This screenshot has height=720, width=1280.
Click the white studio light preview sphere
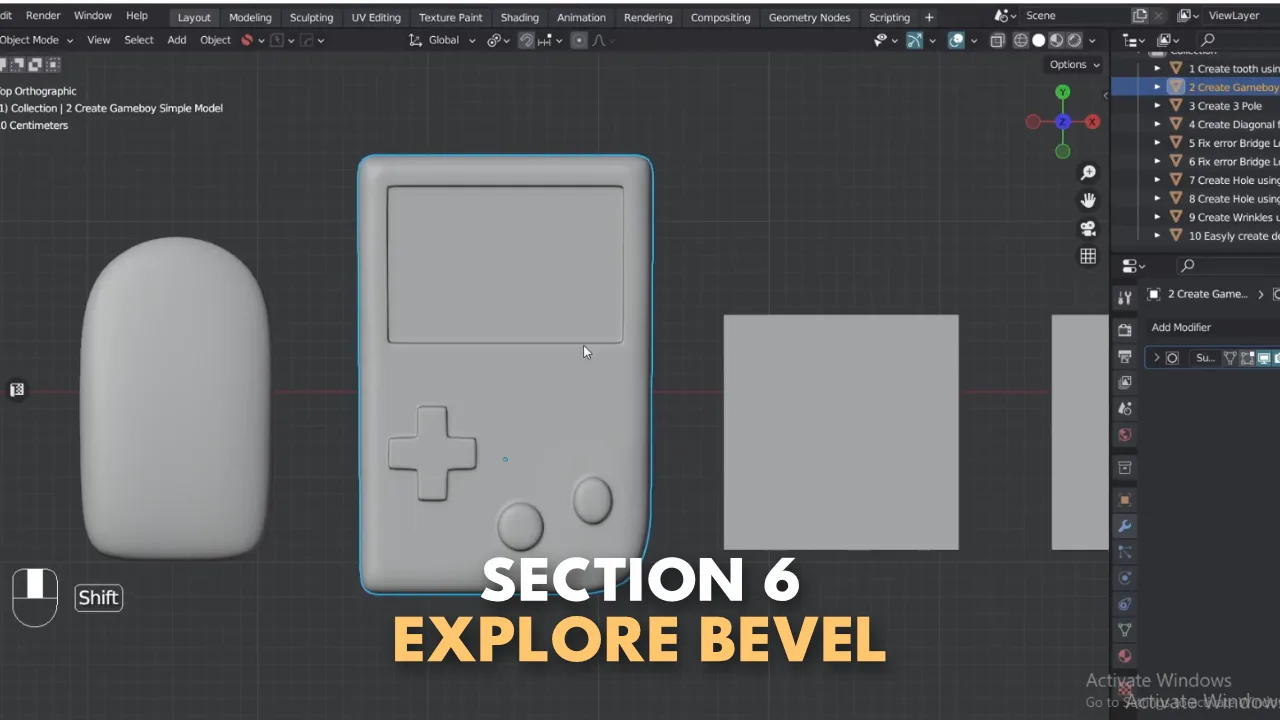(x=1039, y=40)
